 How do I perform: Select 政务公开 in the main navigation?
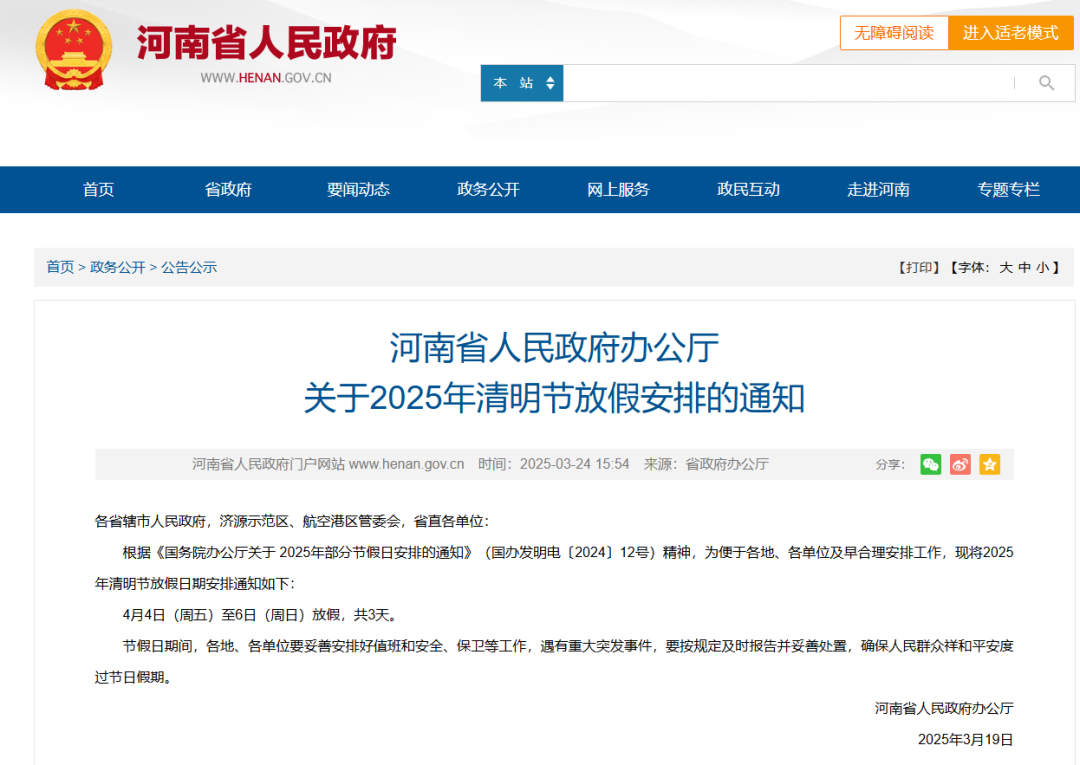[x=488, y=189]
